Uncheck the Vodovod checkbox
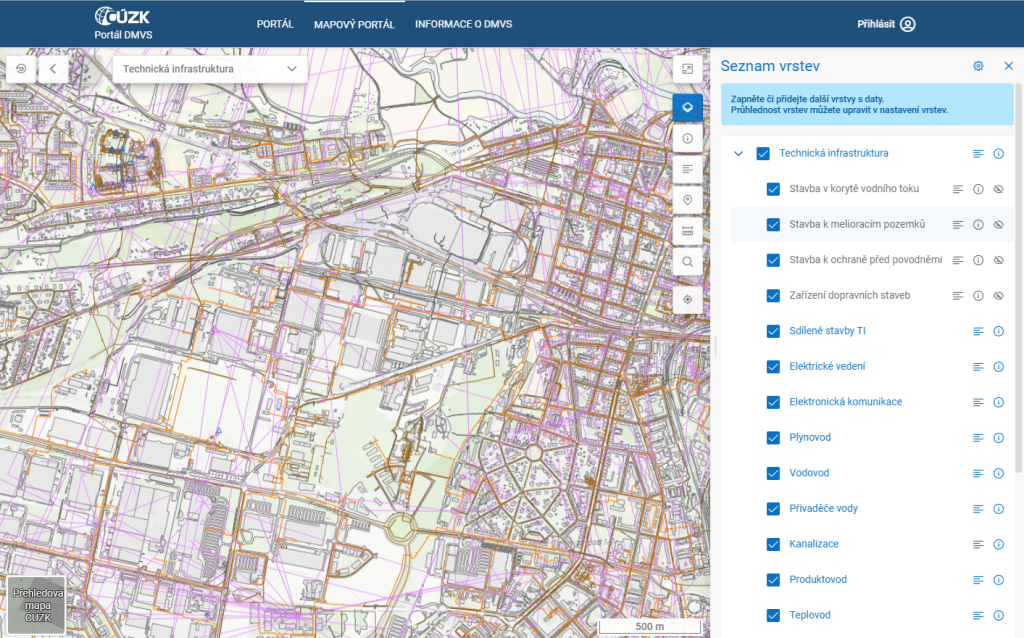The image size is (1024, 638). coord(773,473)
